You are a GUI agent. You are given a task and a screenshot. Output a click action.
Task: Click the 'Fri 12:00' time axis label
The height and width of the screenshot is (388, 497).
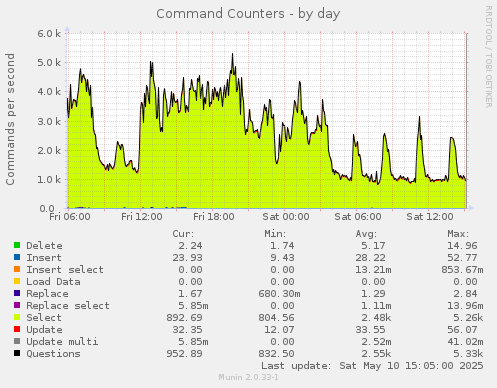click(x=142, y=217)
